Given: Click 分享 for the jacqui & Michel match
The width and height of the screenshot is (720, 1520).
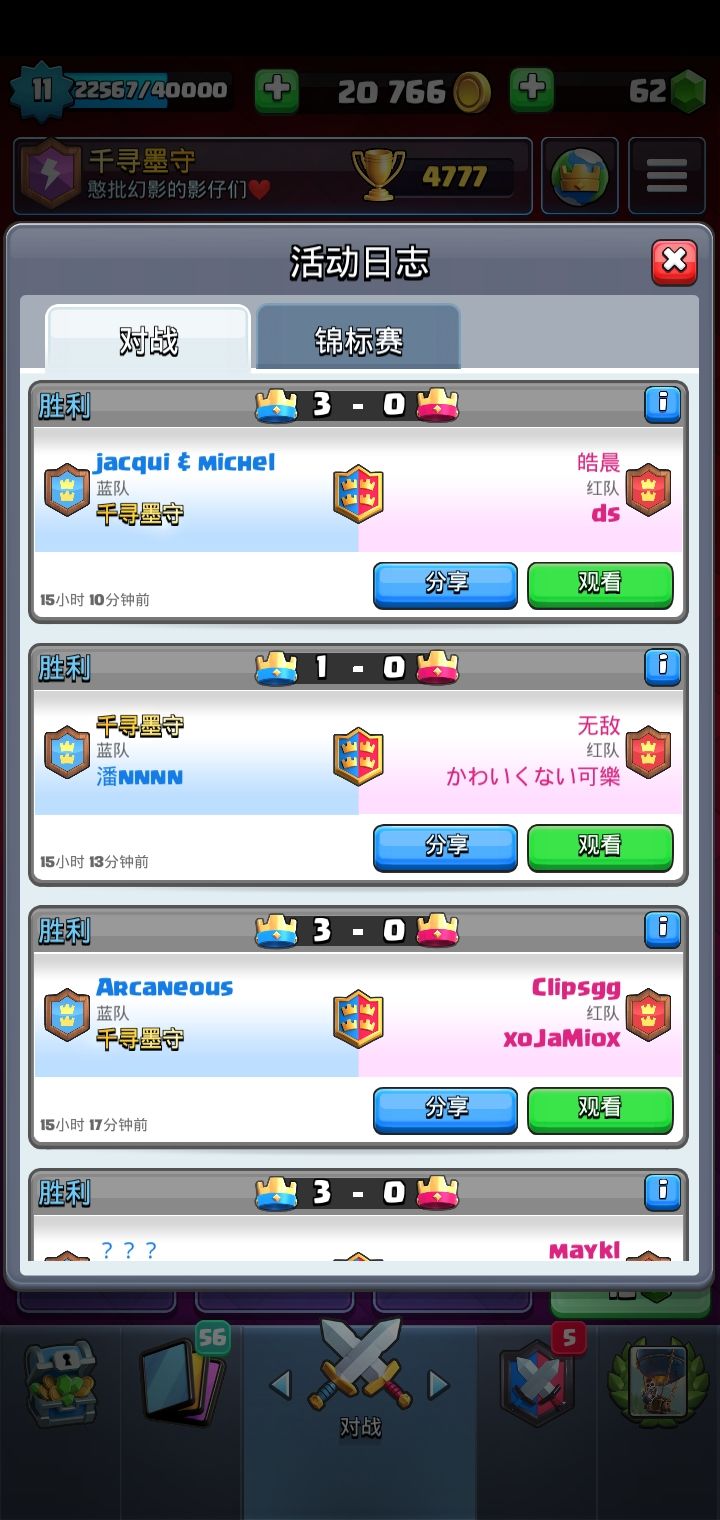Looking at the screenshot, I should 446,585.
